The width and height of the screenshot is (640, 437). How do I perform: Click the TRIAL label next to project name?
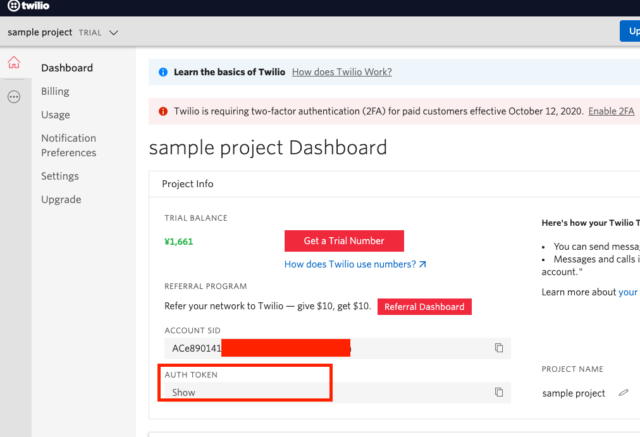[90, 33]
